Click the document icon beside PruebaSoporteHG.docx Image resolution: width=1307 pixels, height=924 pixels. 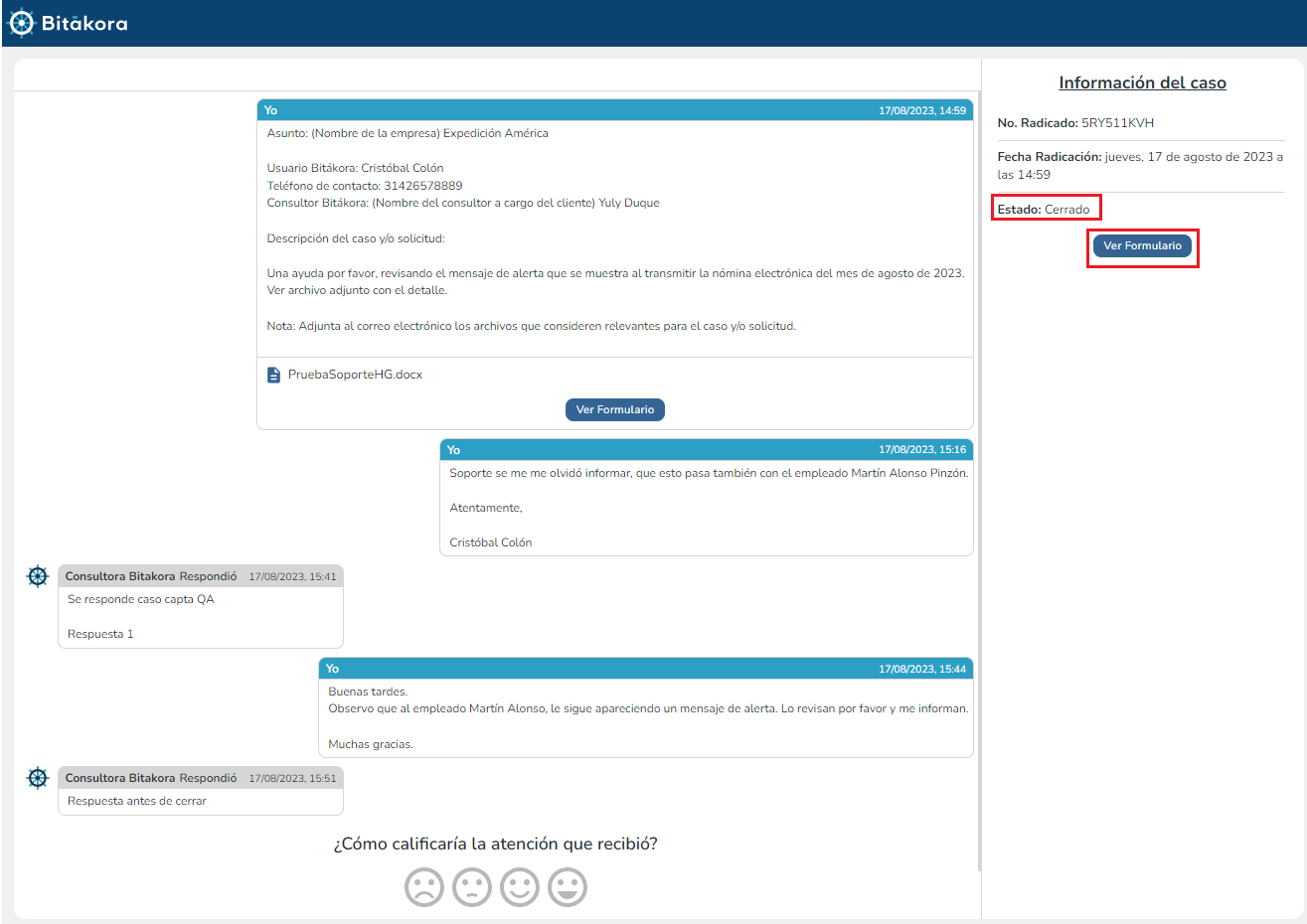click(x=273, y=375)
